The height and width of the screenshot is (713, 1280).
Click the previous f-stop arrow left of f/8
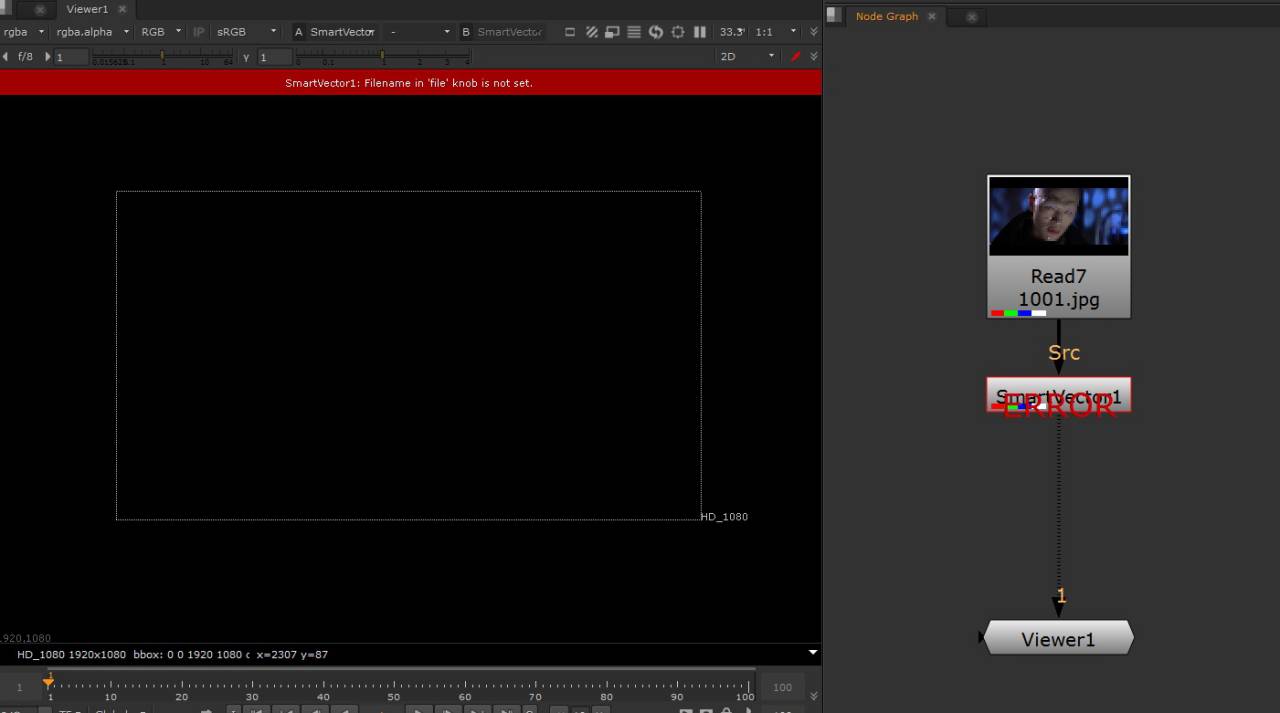(6, 57)
